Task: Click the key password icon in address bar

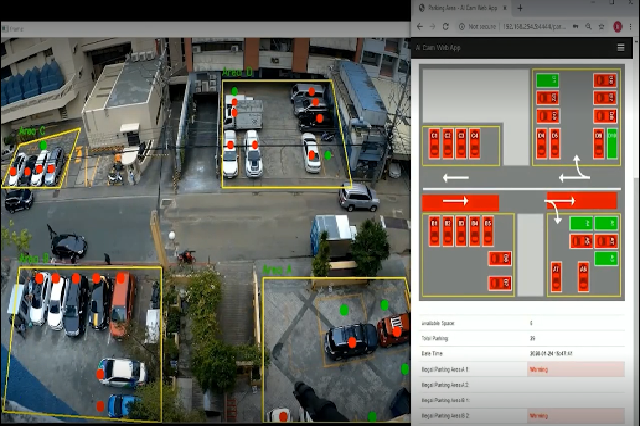Action: coord(576,27)
